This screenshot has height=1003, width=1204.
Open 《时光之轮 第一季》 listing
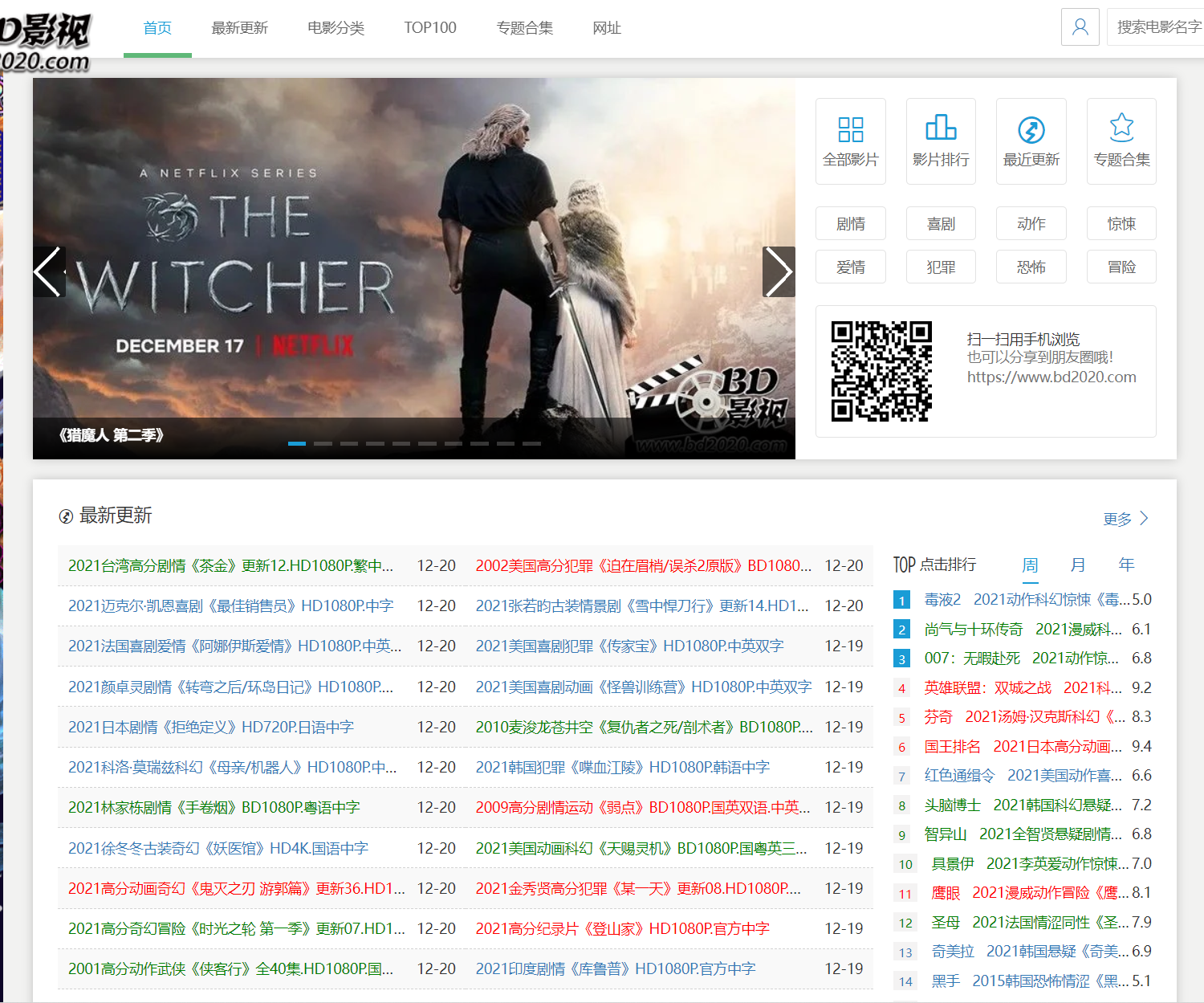(236, 928)
